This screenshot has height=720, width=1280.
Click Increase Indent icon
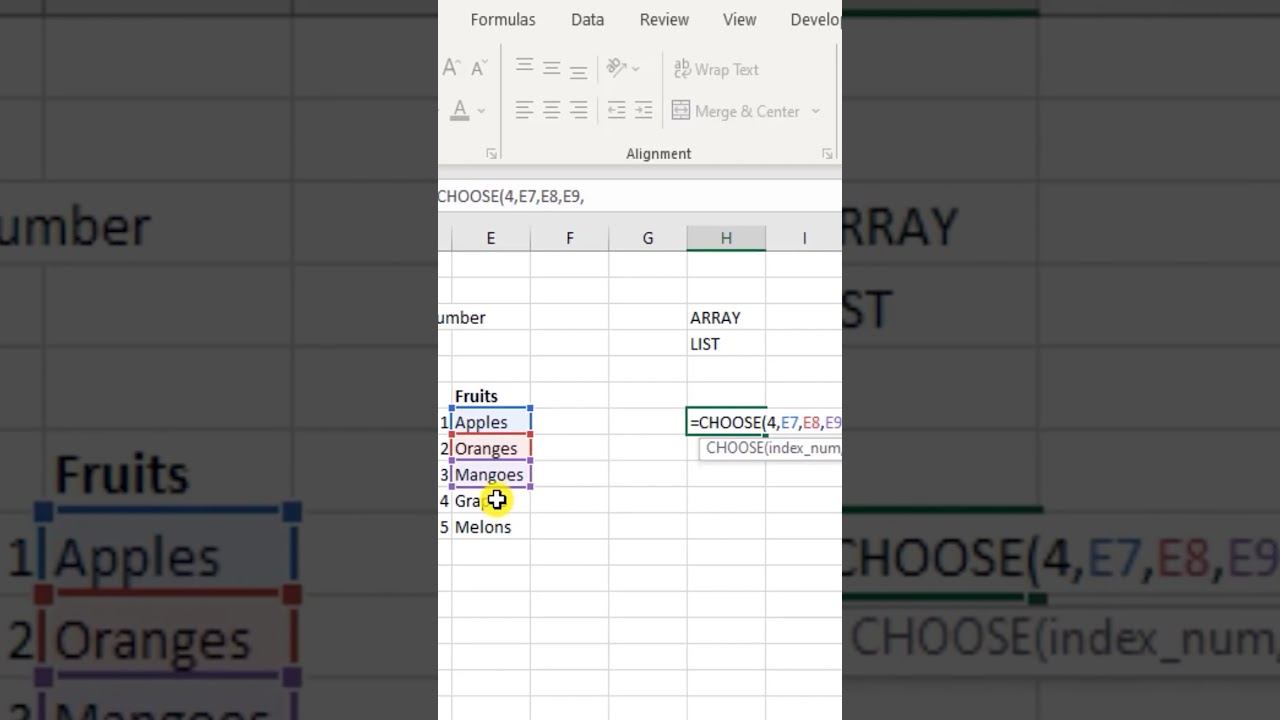(x=643, y=111)
